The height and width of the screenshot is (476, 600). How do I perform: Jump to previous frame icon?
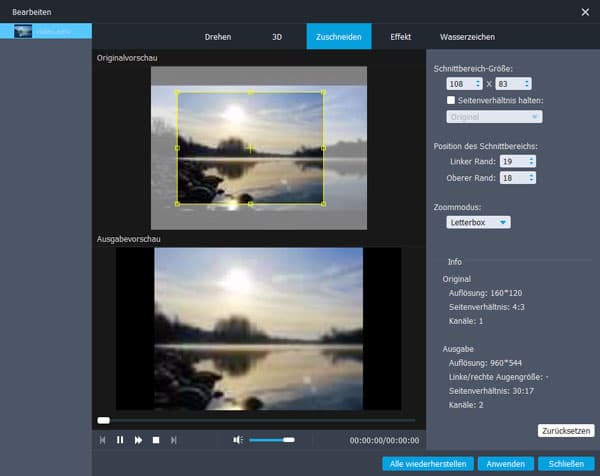102,439
